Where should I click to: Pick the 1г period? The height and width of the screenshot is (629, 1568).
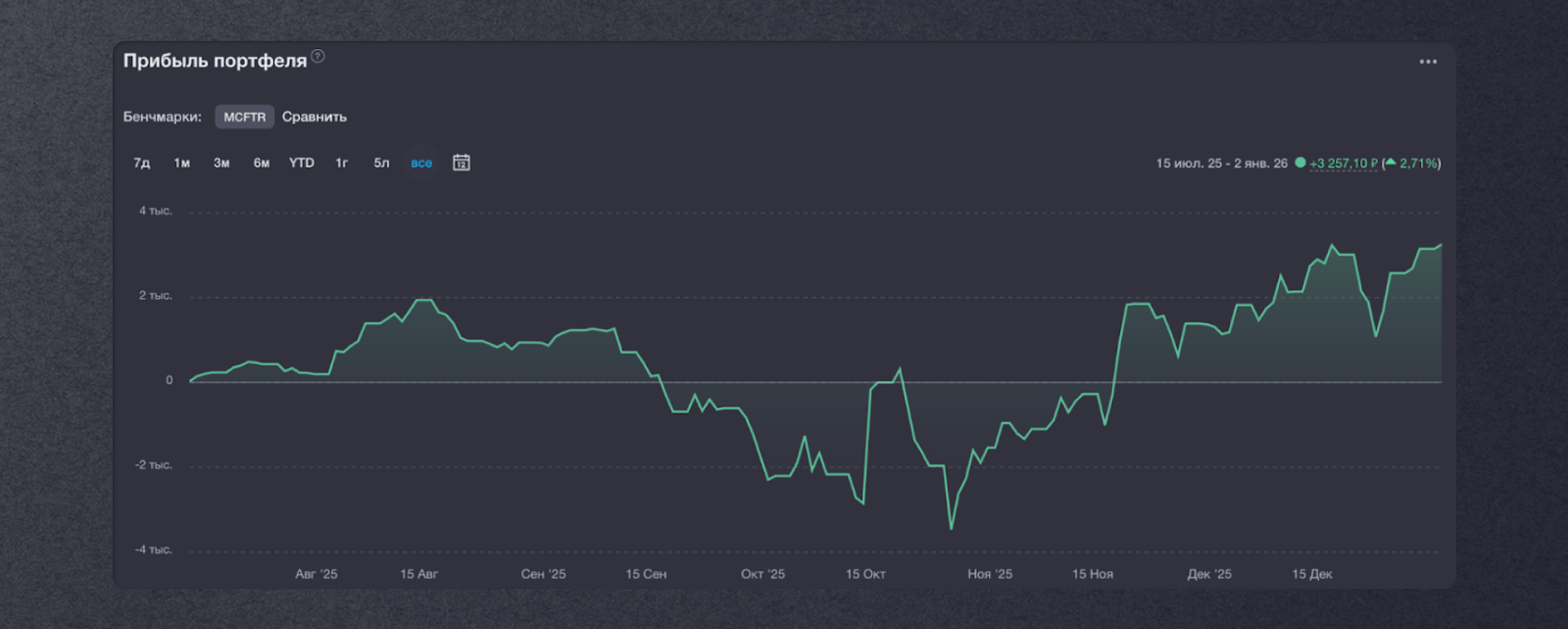[342, 163]
